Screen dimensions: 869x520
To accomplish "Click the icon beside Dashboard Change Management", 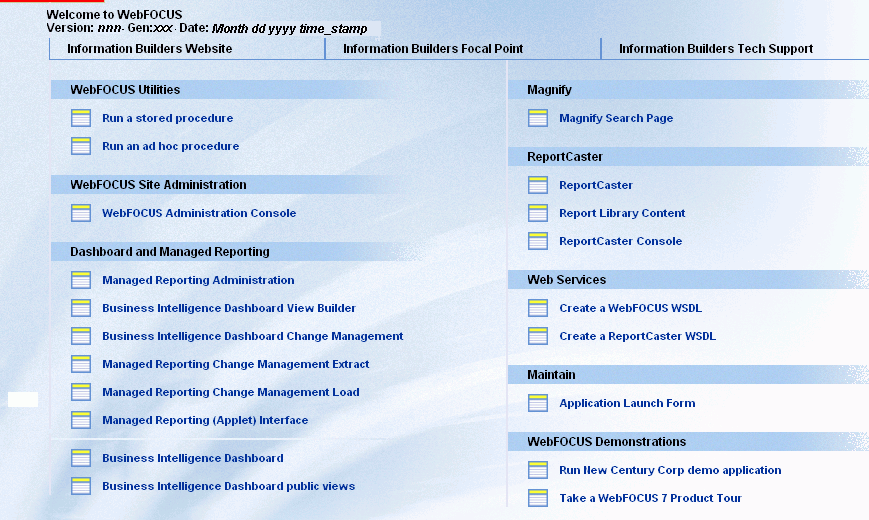I will coord(81,336).
